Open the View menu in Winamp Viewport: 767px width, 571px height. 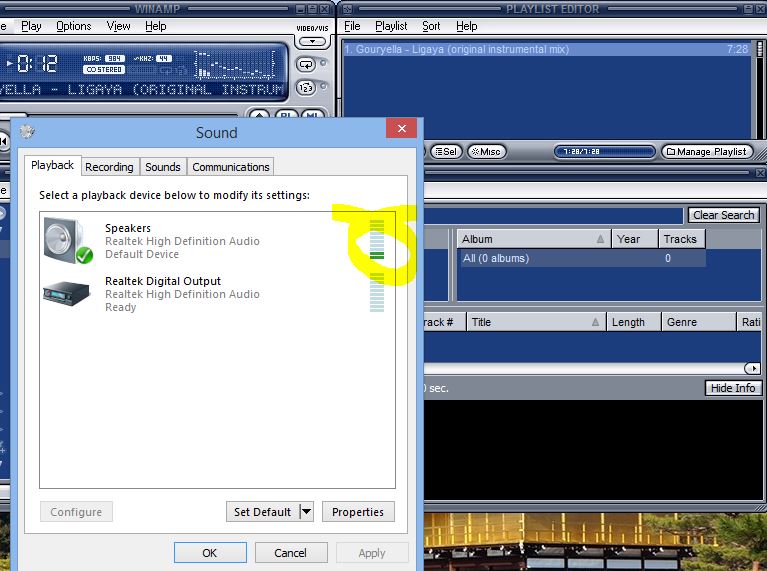118,26
